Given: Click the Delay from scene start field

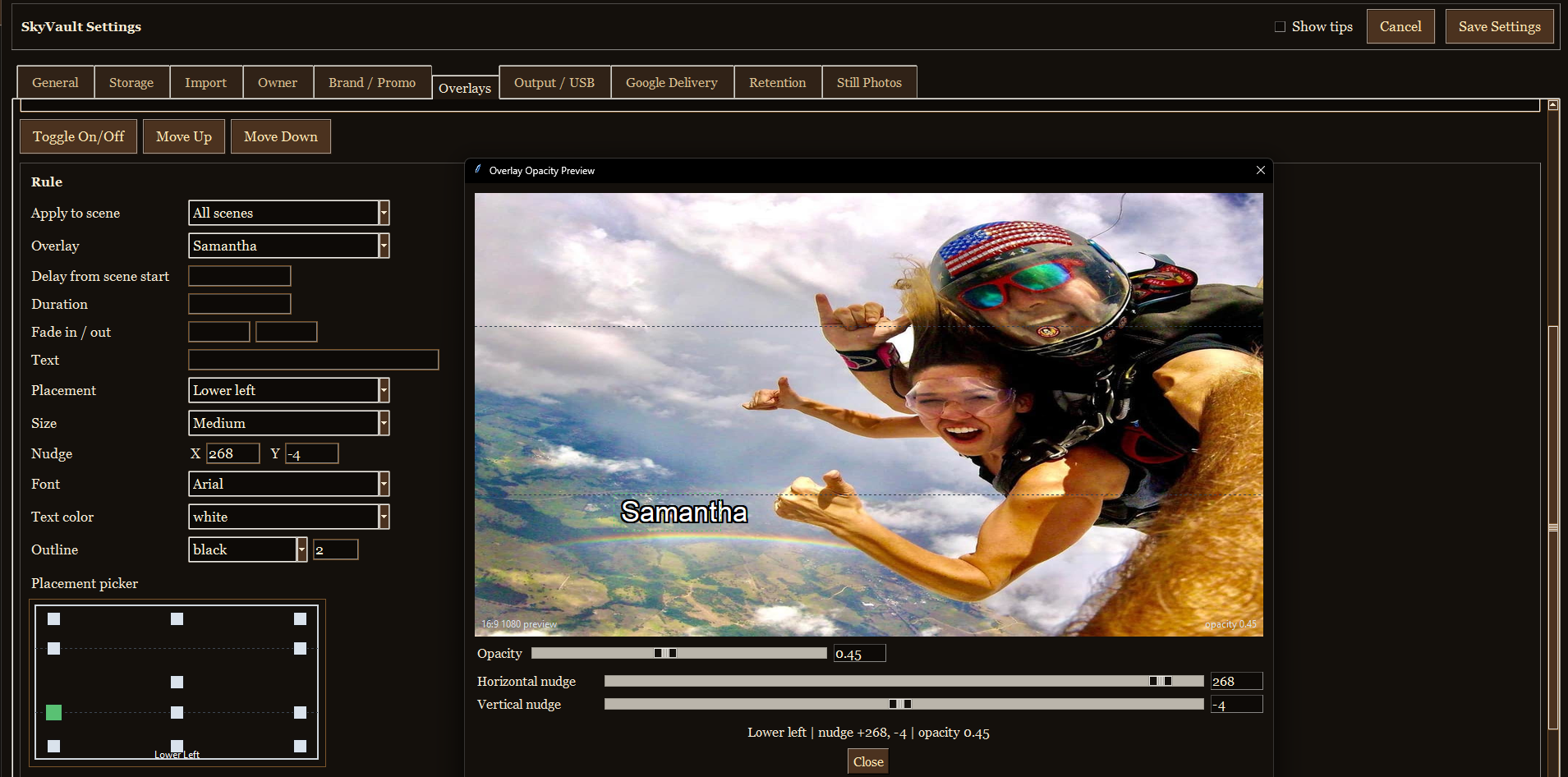Looking at the screenshot, I should pos(240,276).
